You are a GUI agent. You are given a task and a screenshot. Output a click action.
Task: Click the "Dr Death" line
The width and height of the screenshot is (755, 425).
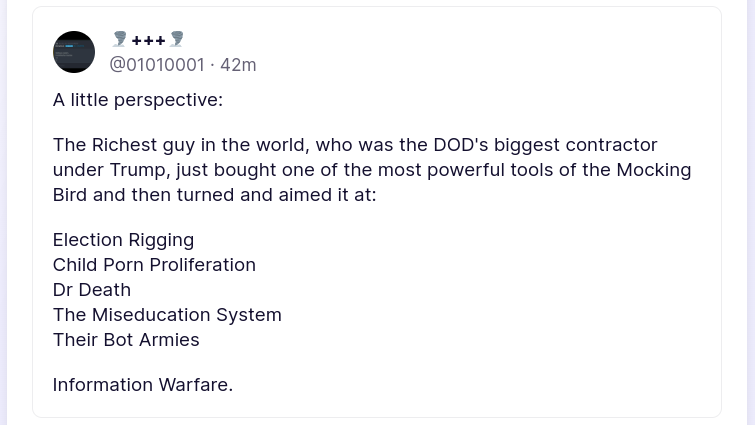92,290
